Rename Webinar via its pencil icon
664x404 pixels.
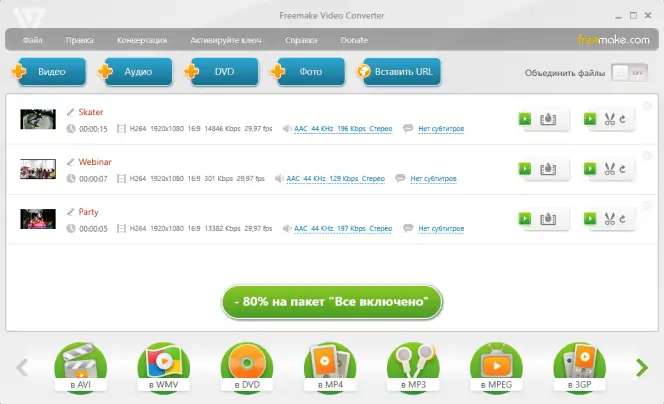(71, 162)
